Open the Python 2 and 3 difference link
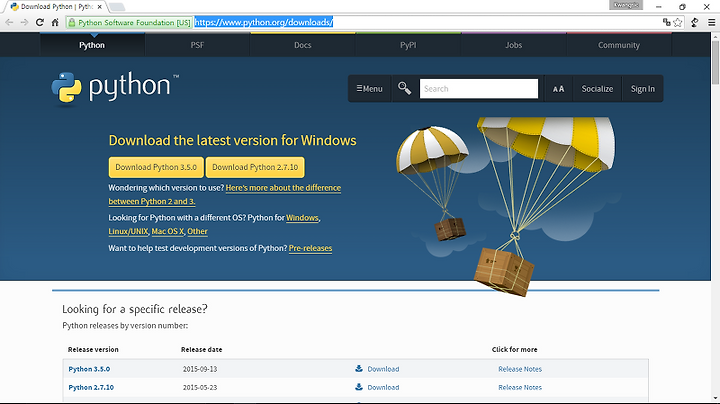 [283, 188]
